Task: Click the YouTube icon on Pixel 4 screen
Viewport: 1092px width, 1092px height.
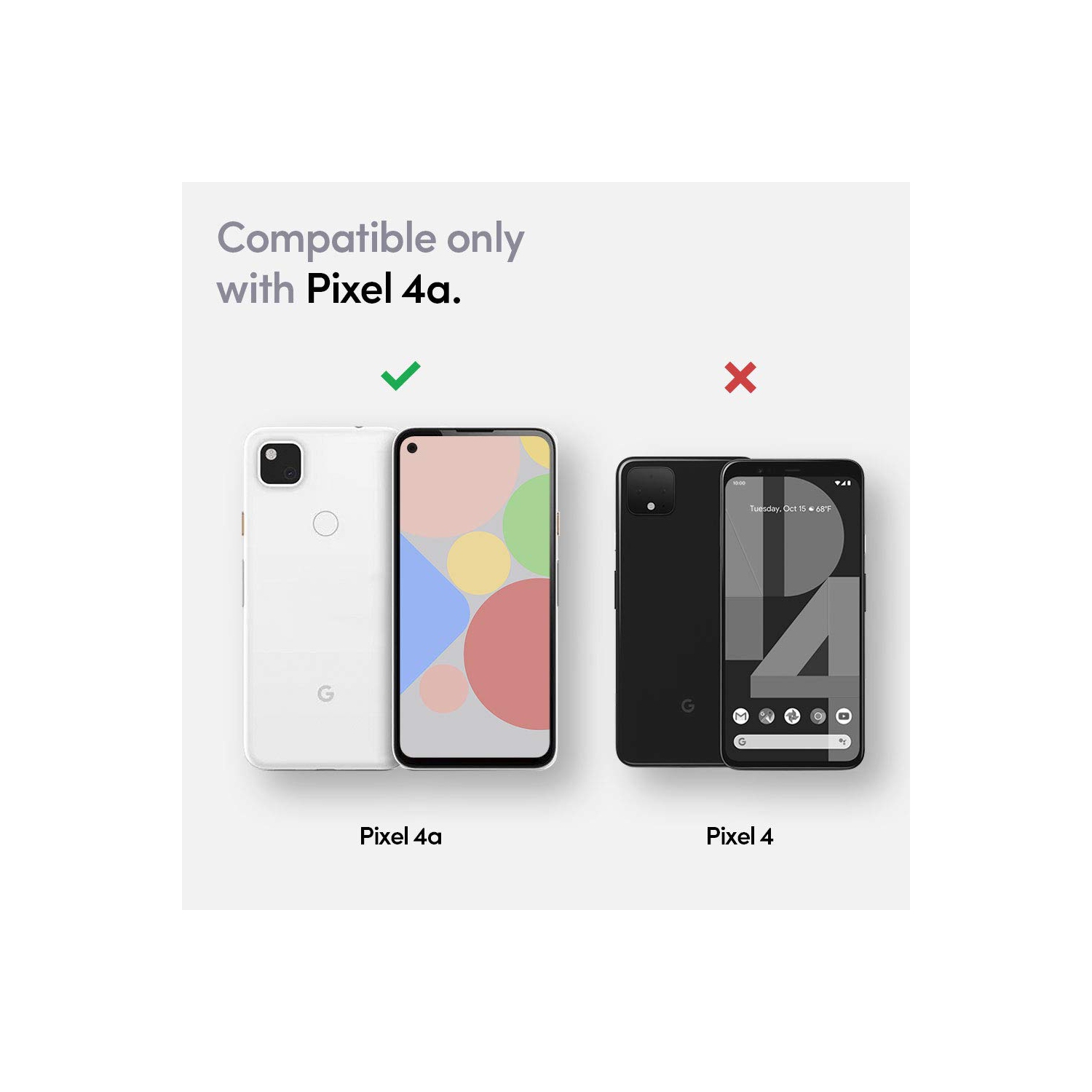Action: 844,716
